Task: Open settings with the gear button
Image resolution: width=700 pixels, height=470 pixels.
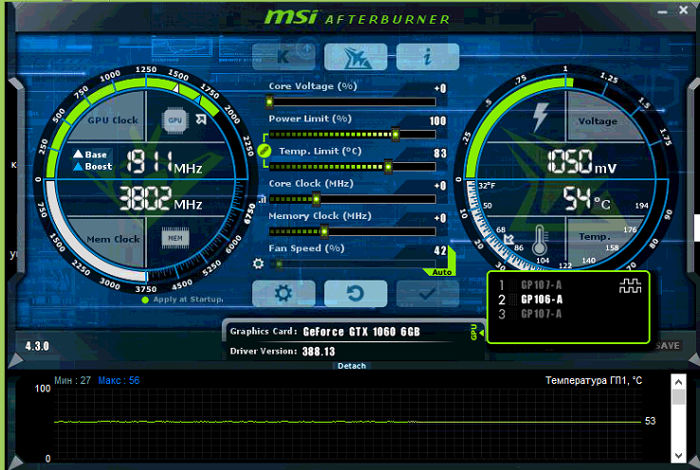Action: pyautogui.click(x=283, y=293)
